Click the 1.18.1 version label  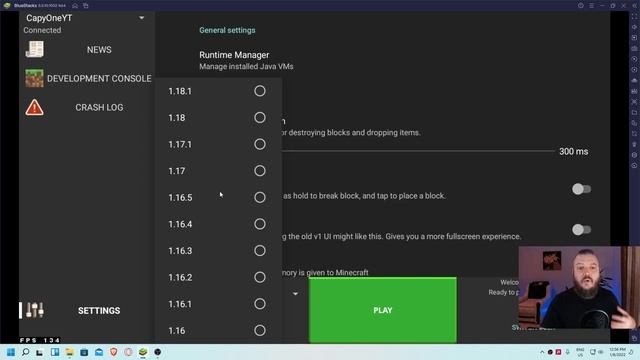[x=180, y=91]
